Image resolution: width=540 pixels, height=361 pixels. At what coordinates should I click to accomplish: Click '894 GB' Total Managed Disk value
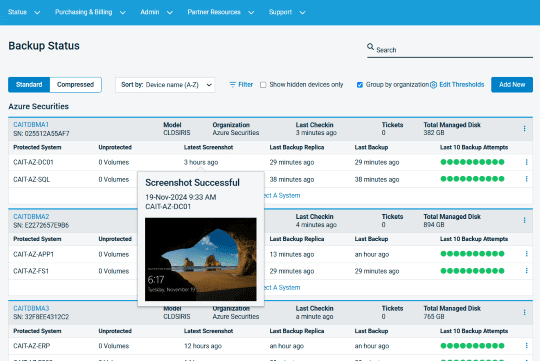point(434,225)
